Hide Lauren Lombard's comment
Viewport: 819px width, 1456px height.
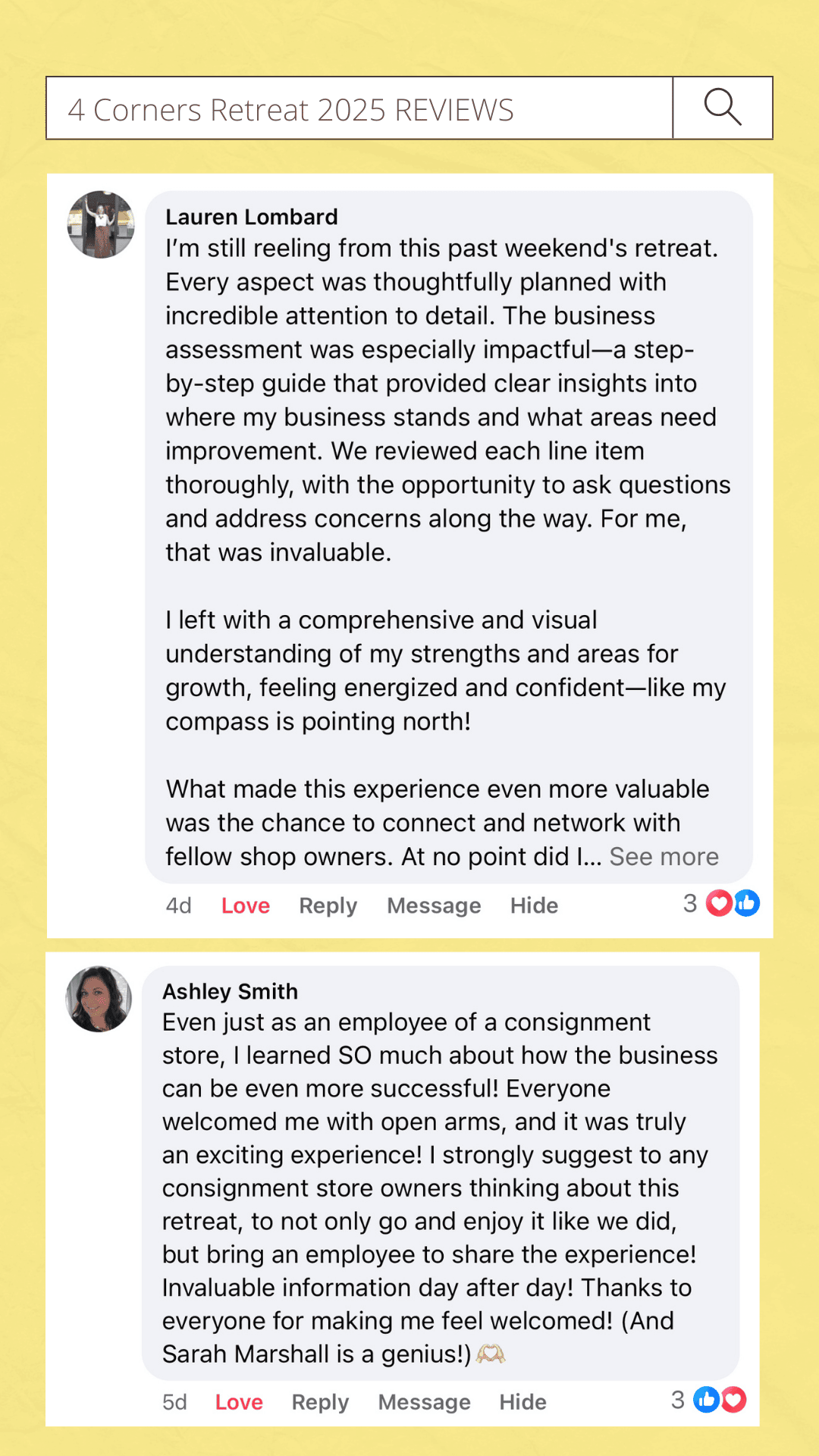534,905
